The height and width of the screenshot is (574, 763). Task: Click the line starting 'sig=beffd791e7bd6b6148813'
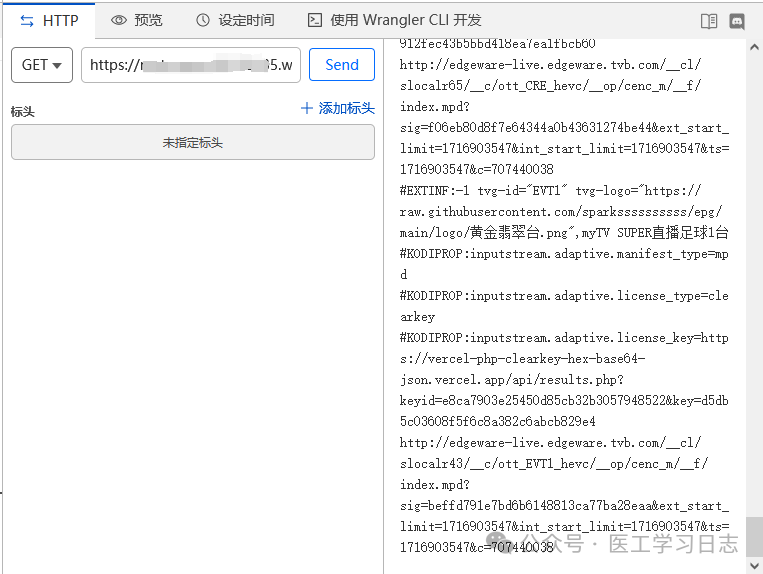[564, 505]
